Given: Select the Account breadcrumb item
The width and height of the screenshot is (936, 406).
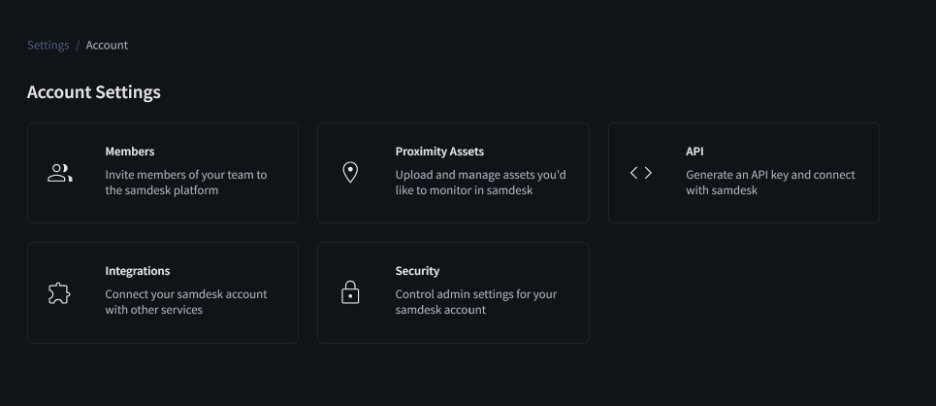Looking at the screenshot, I should (107, 45).
